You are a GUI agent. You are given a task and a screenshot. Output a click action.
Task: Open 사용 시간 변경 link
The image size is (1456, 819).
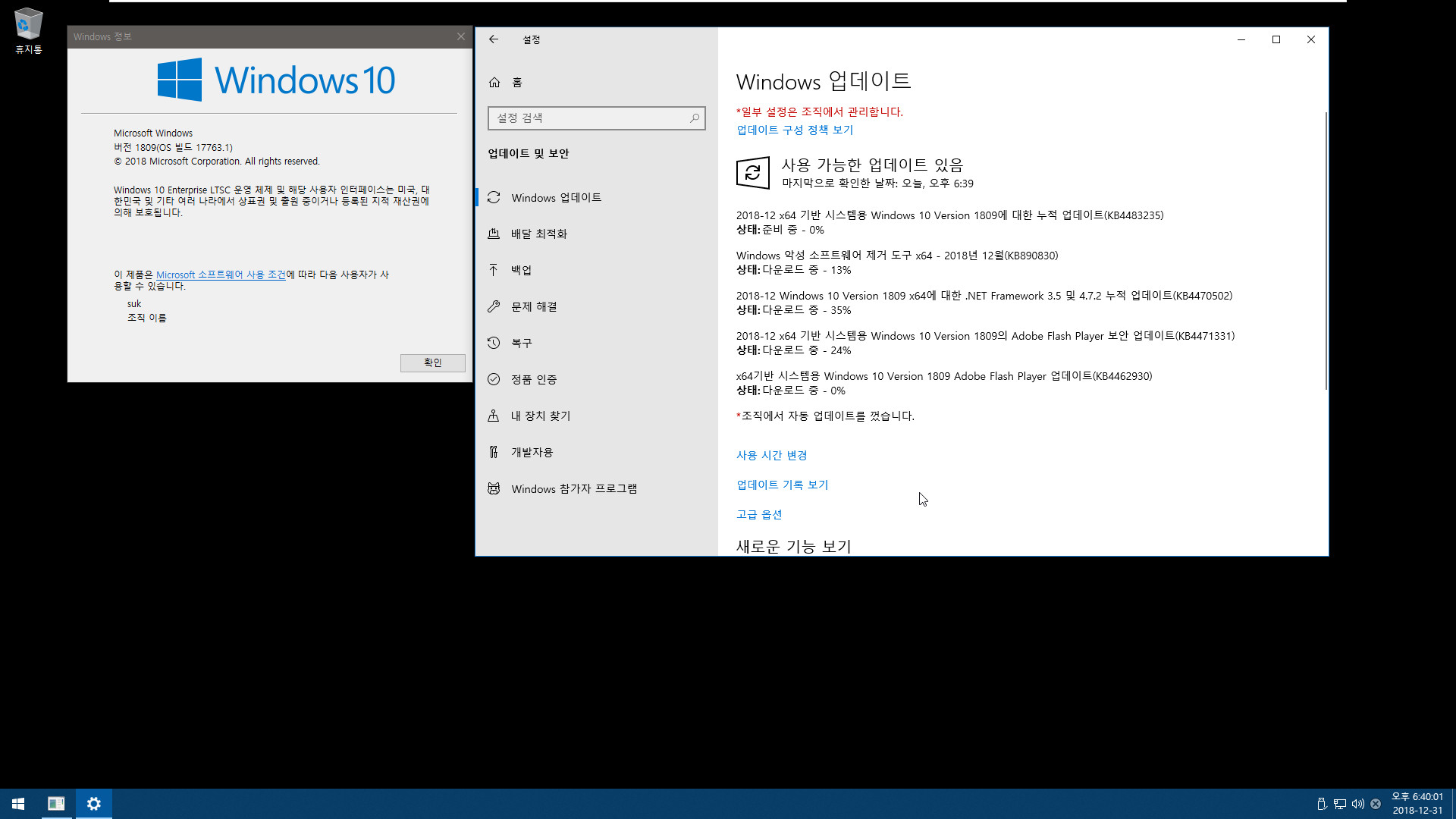pos(772,455)
